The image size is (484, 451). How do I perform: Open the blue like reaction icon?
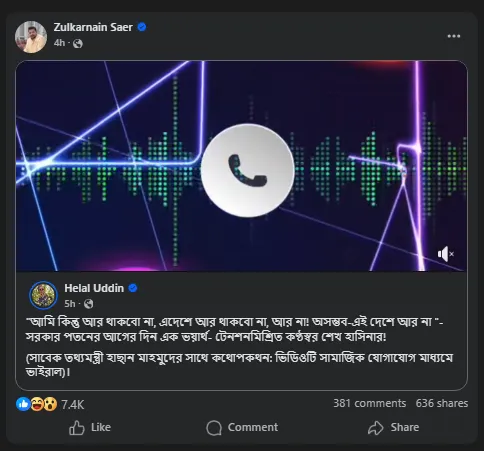23,404
